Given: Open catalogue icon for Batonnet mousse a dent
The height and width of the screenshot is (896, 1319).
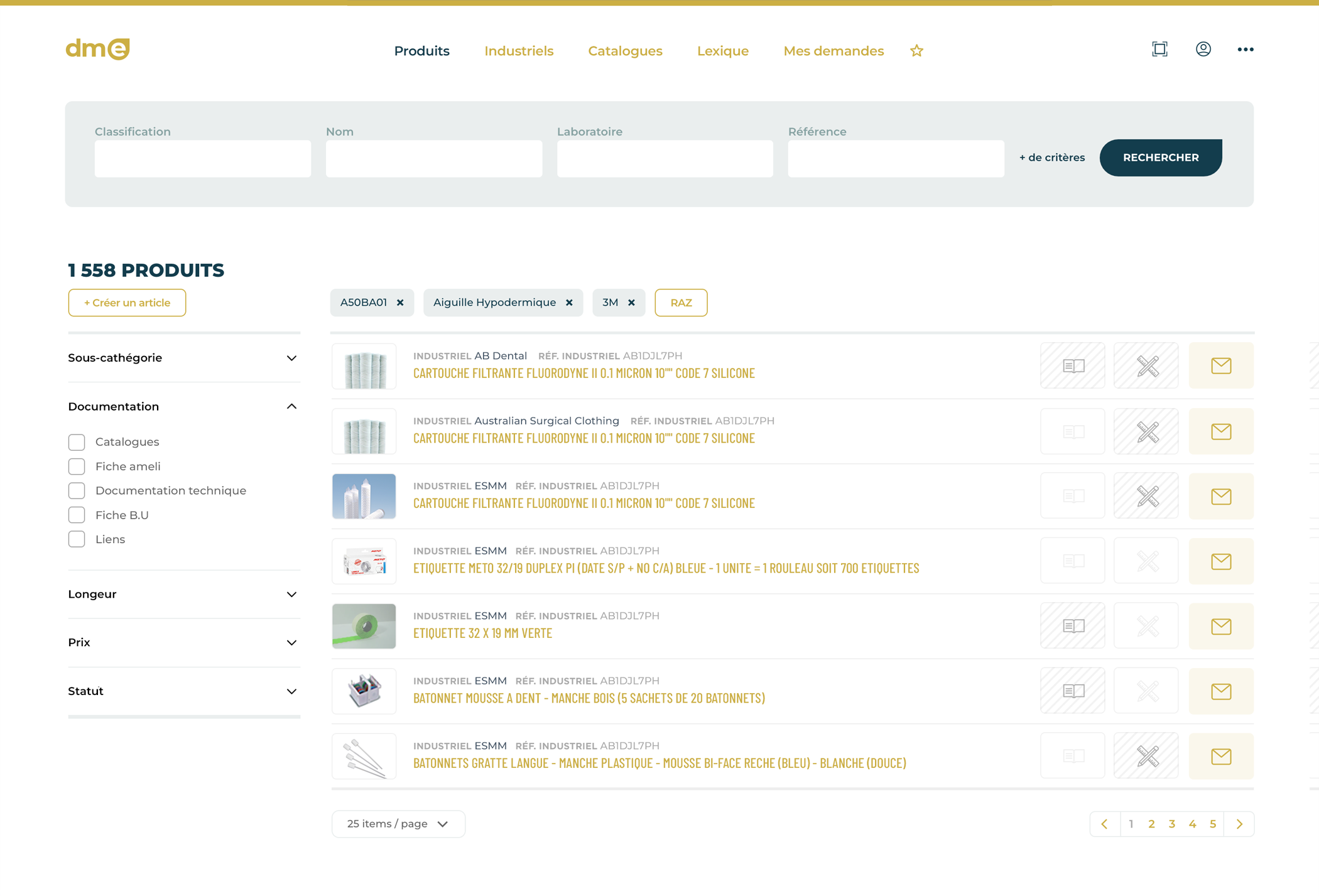Looking at the screenshot, I should point(1073,691).
